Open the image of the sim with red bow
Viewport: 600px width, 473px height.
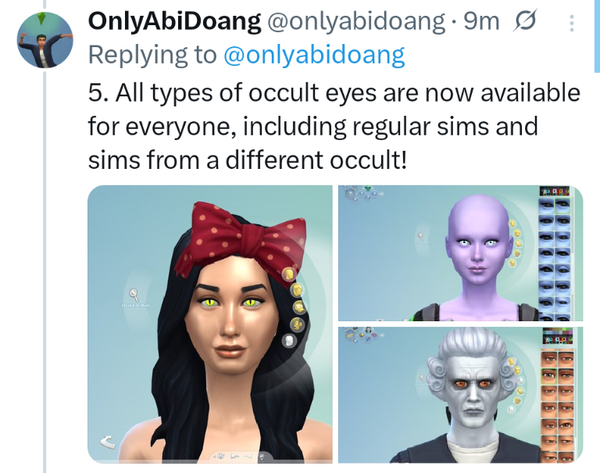pyautogui.click(x=210, y=325)
